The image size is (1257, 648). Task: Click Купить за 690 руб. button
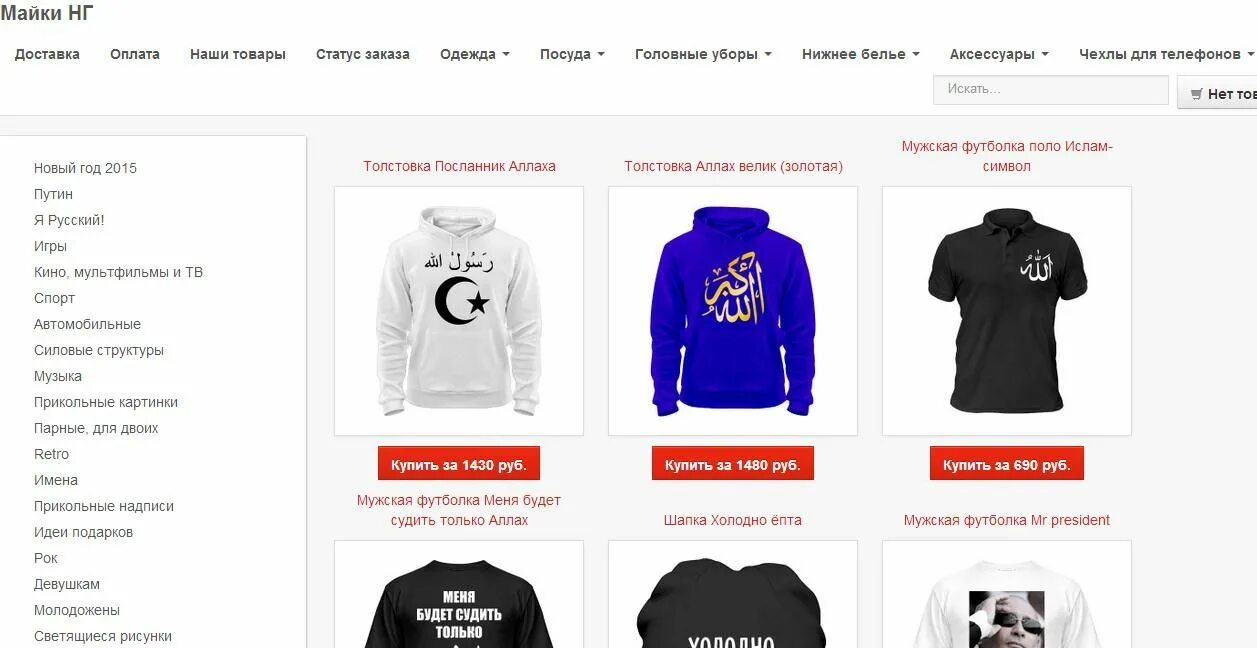(1007, 464)
